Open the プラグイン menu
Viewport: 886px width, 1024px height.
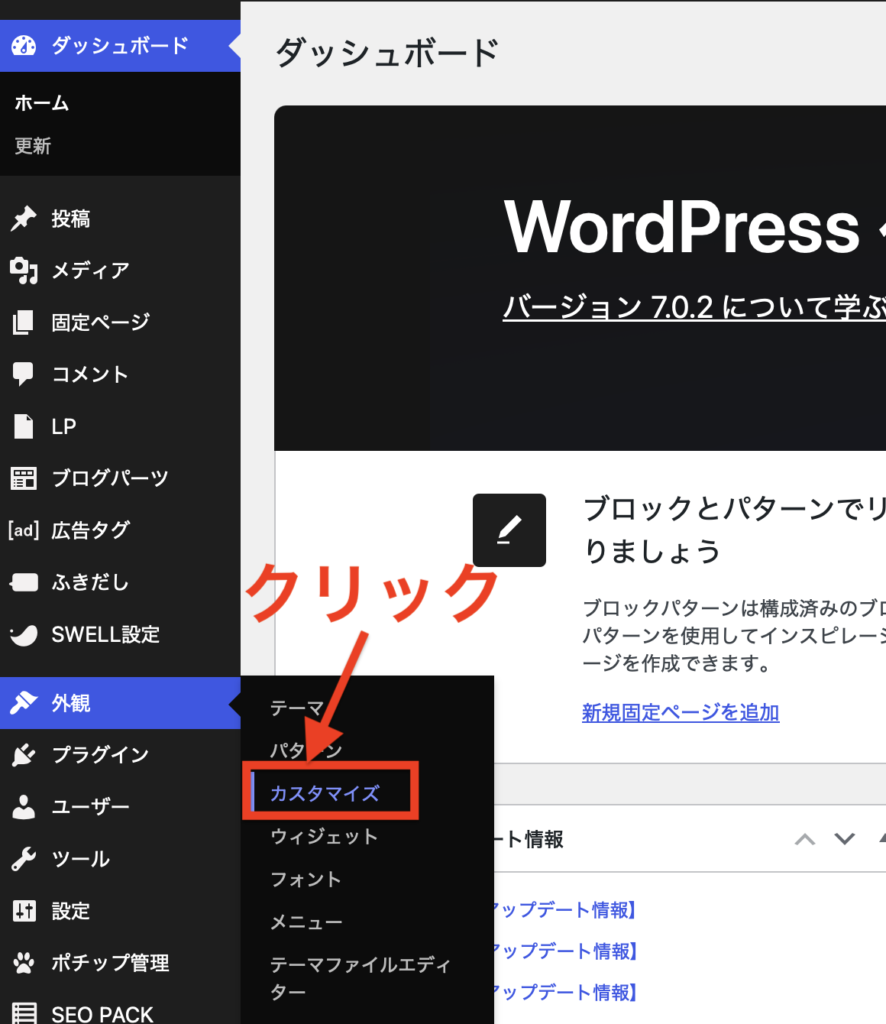tap(120, 754)
